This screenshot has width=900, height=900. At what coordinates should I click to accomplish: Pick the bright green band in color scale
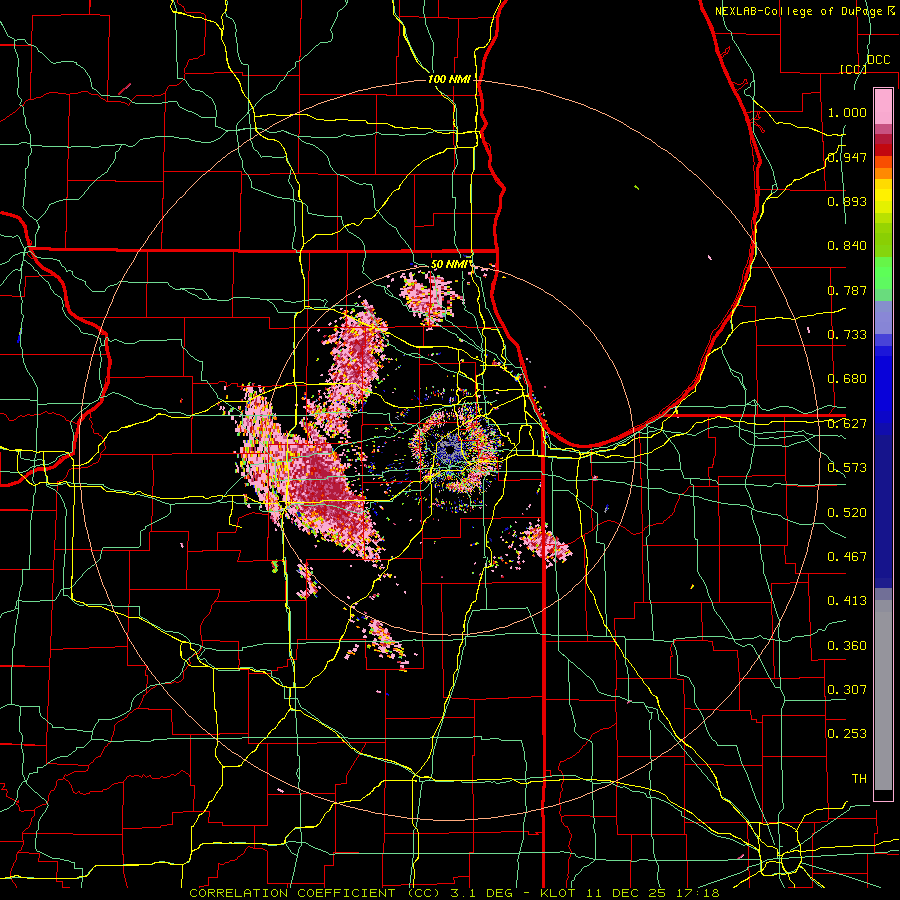(x=883, y=273)
